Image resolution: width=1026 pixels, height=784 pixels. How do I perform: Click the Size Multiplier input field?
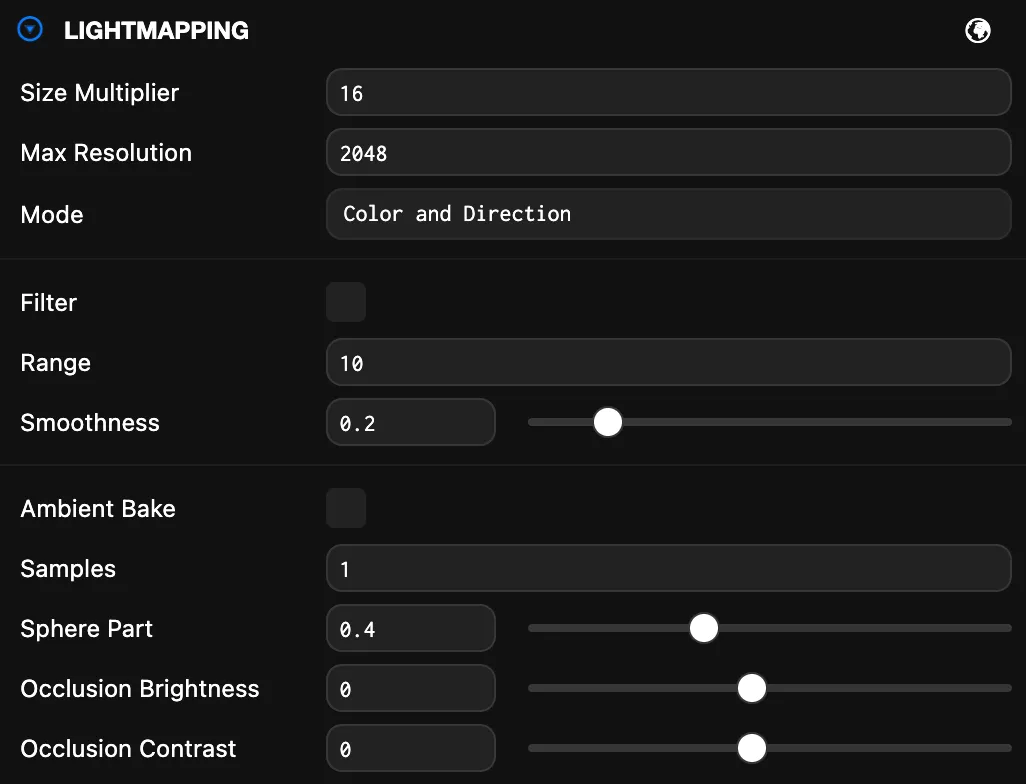pyautogui.click(x=668, y=92)
